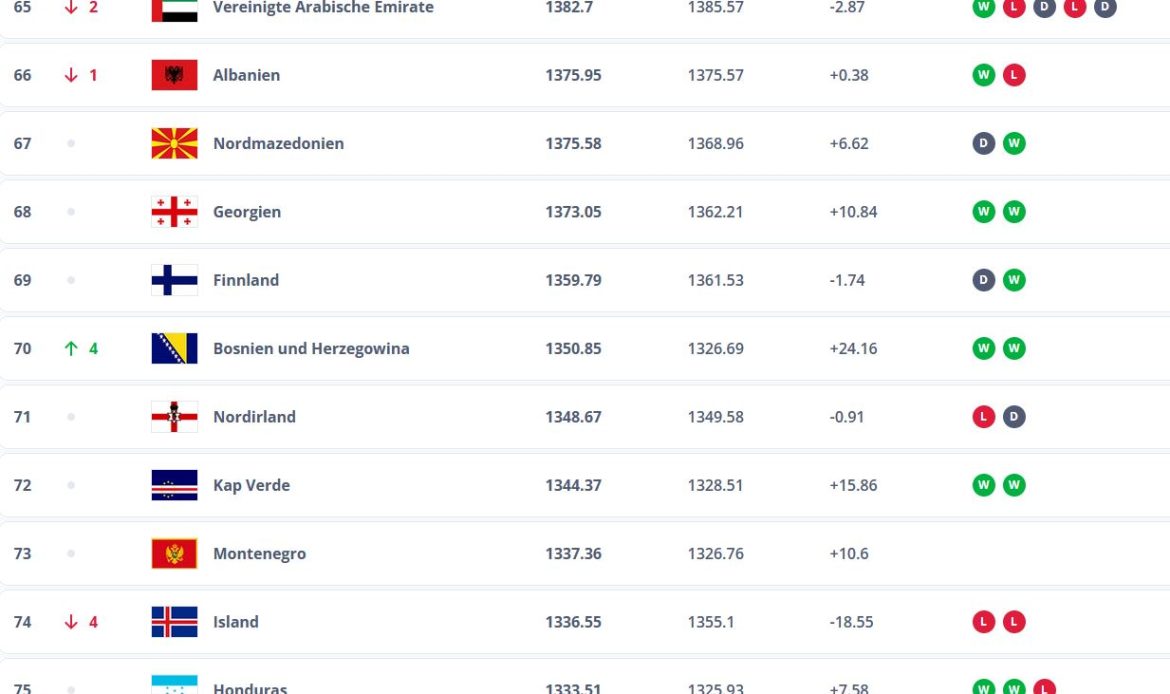Click Albania's red L result badge
Screen dimensions: 1170x694
1014,75
